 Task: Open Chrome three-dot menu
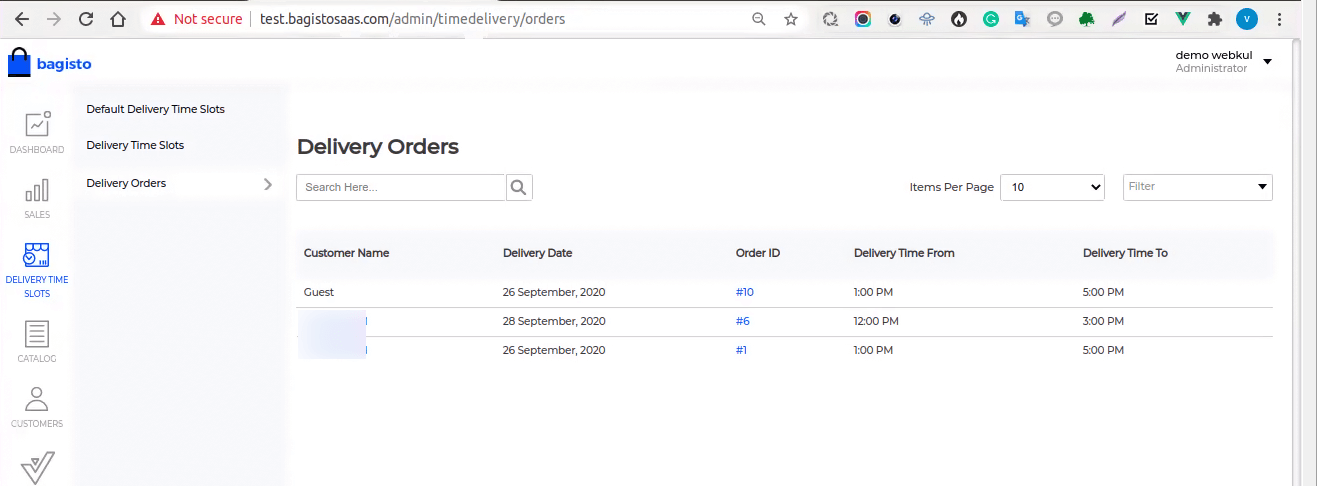(x=1280, y=19)
